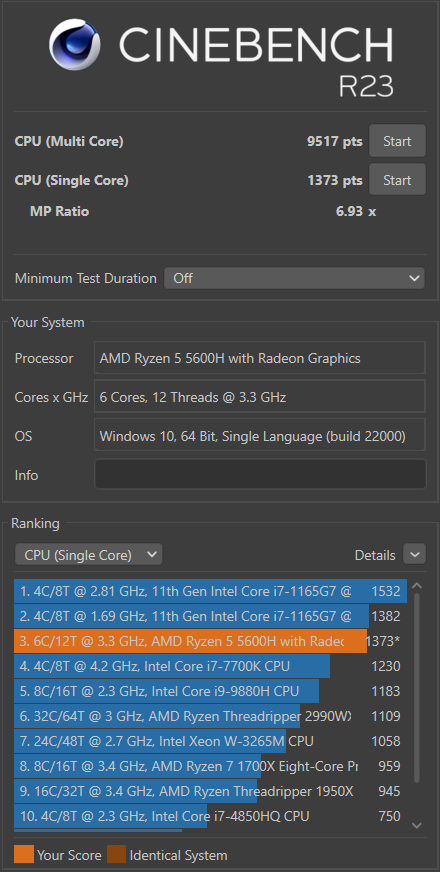Click the Info text field
The height and width of the screenshot is (872, 440).
tap(260, 474)
